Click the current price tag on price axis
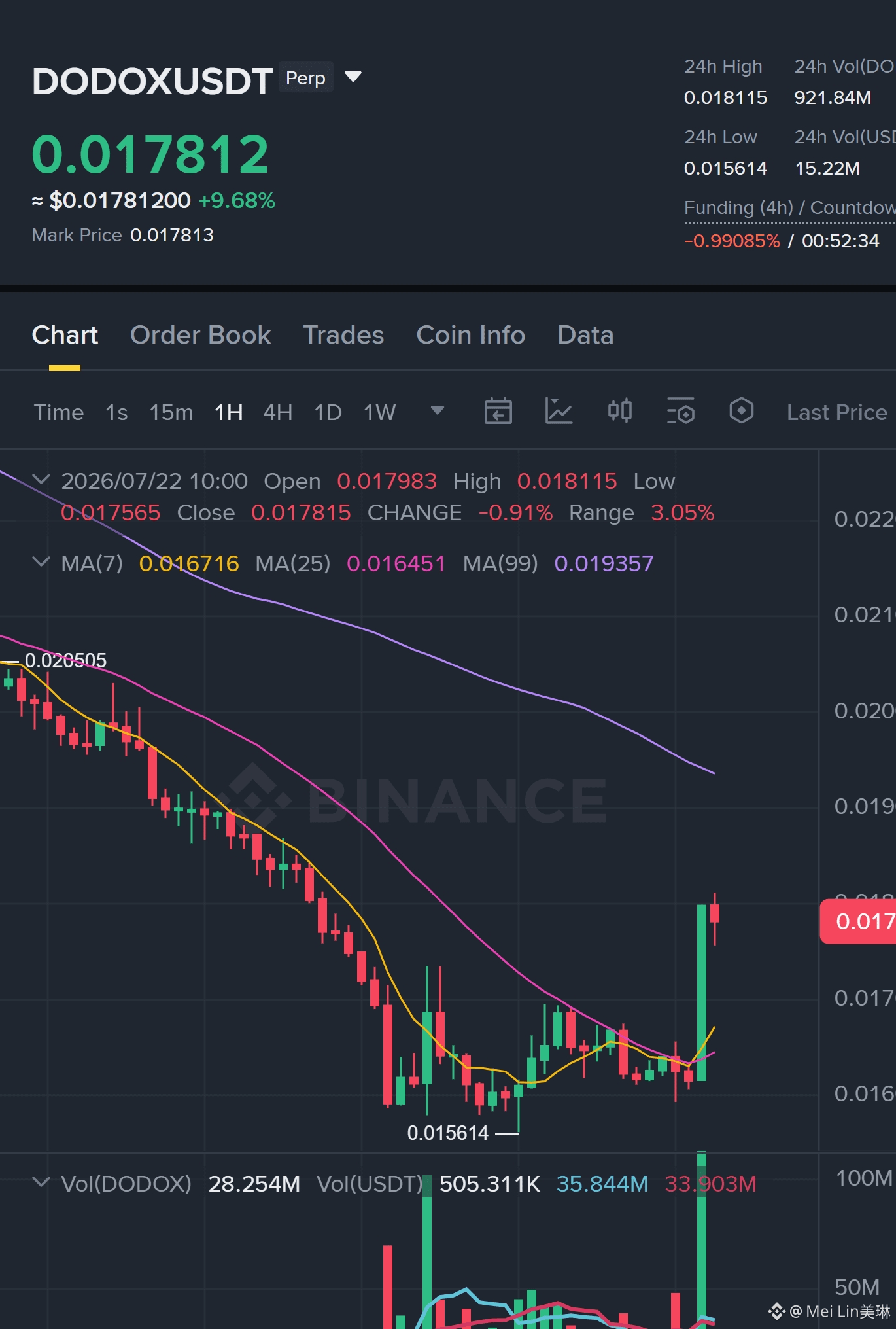Image resolution: width=896 pixels, height=1329 pixels. 857,921
